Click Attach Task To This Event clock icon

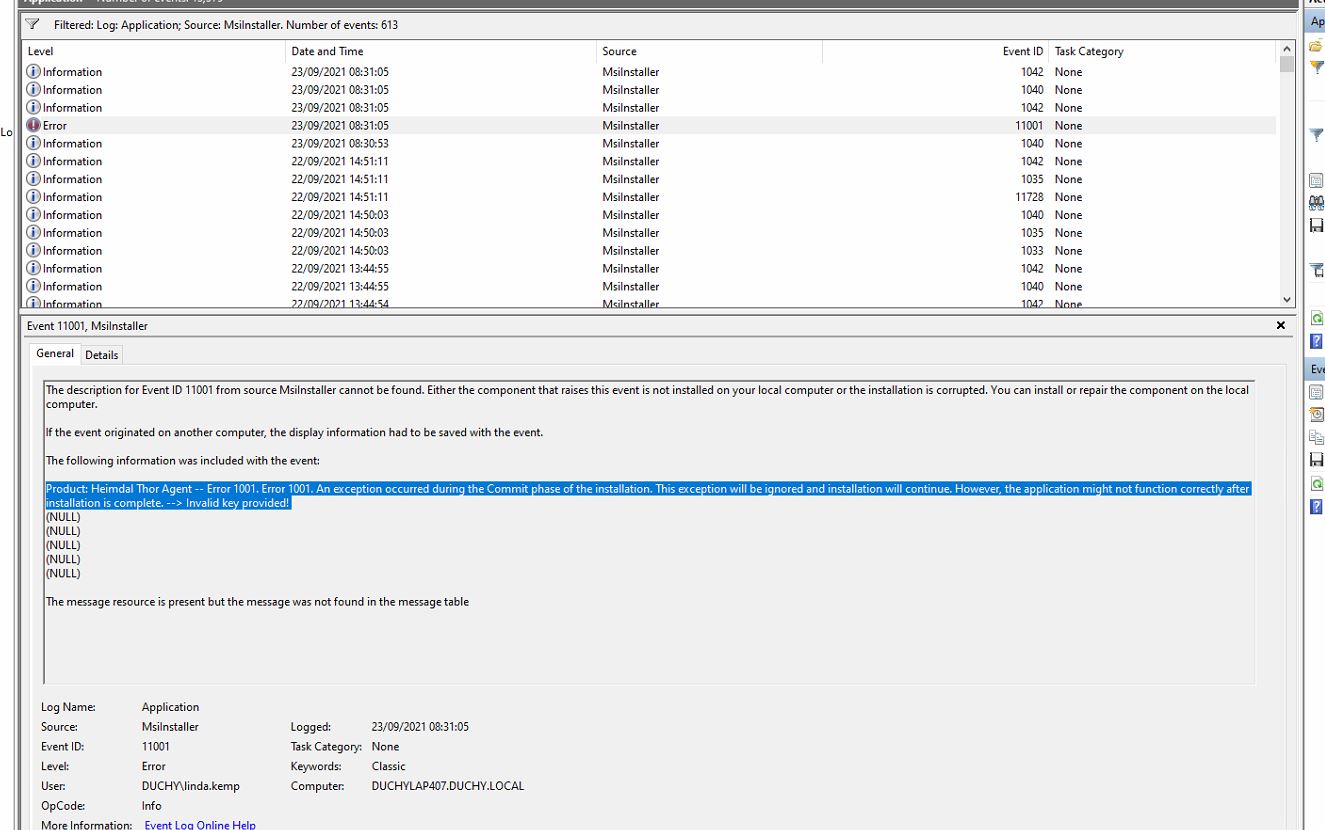(x=1316, y=414)
